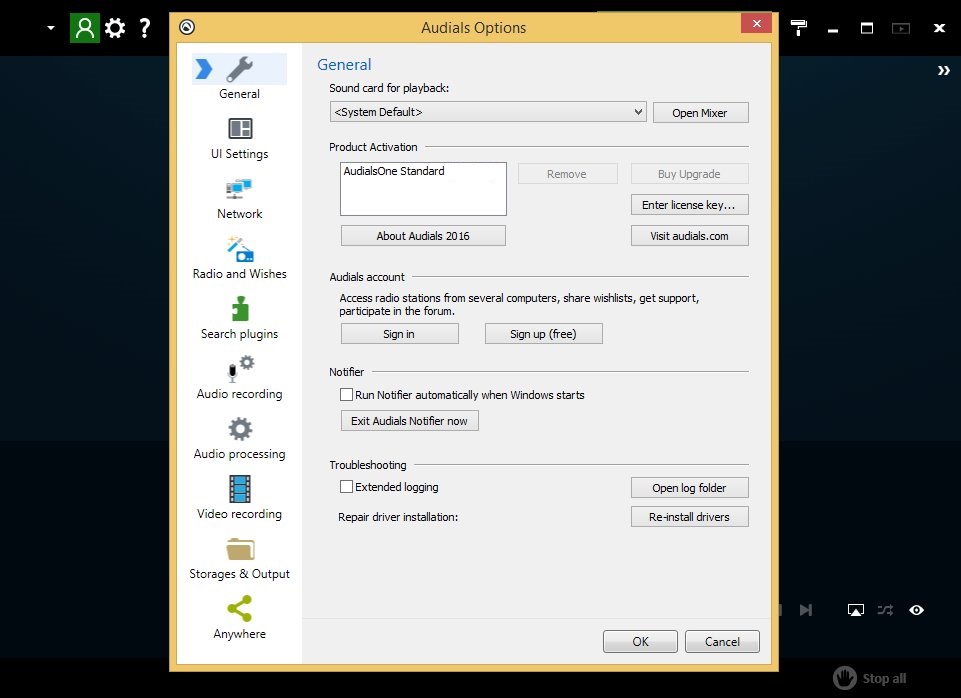This screenshot has height=698, width=961.
Task: Open Anywhere share icon
Action: coord(240,609)
